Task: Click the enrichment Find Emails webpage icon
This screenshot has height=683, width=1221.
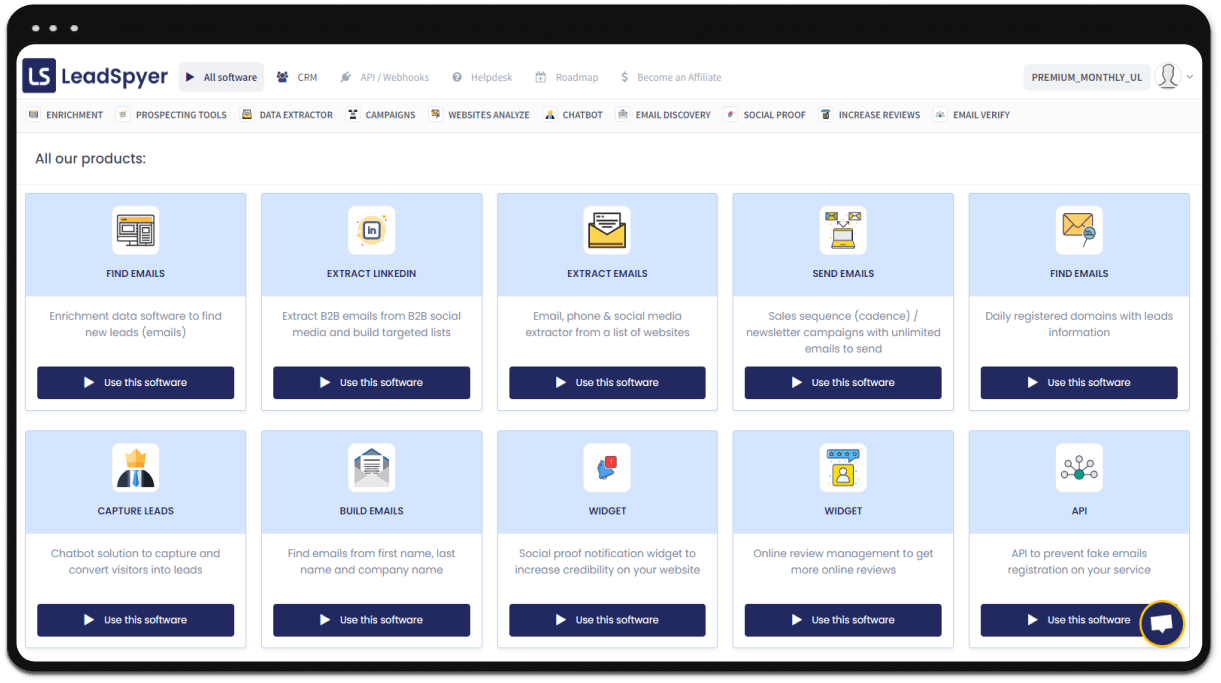Action: [136, 231]
